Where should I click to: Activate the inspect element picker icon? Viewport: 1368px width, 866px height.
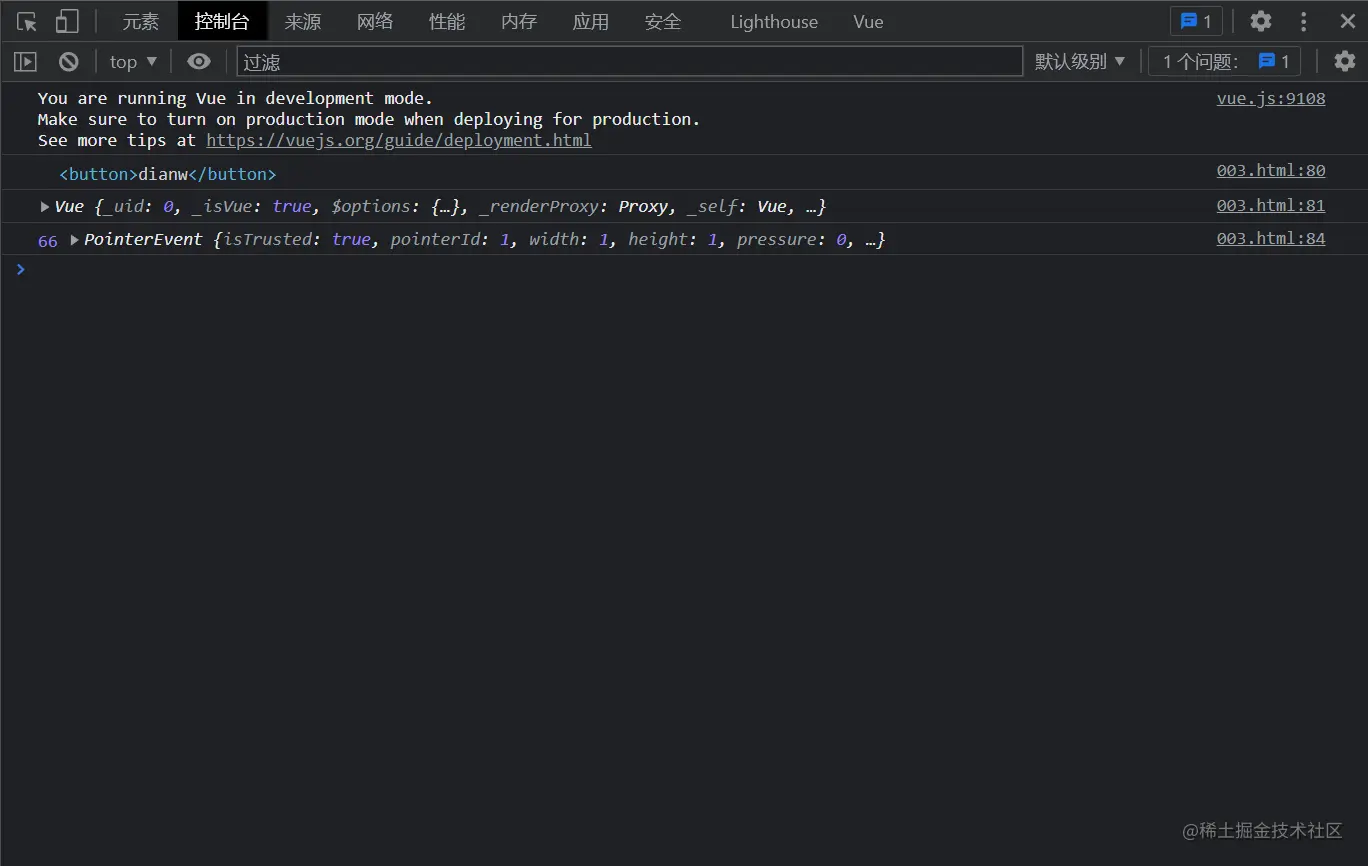(x=27, y=21)
